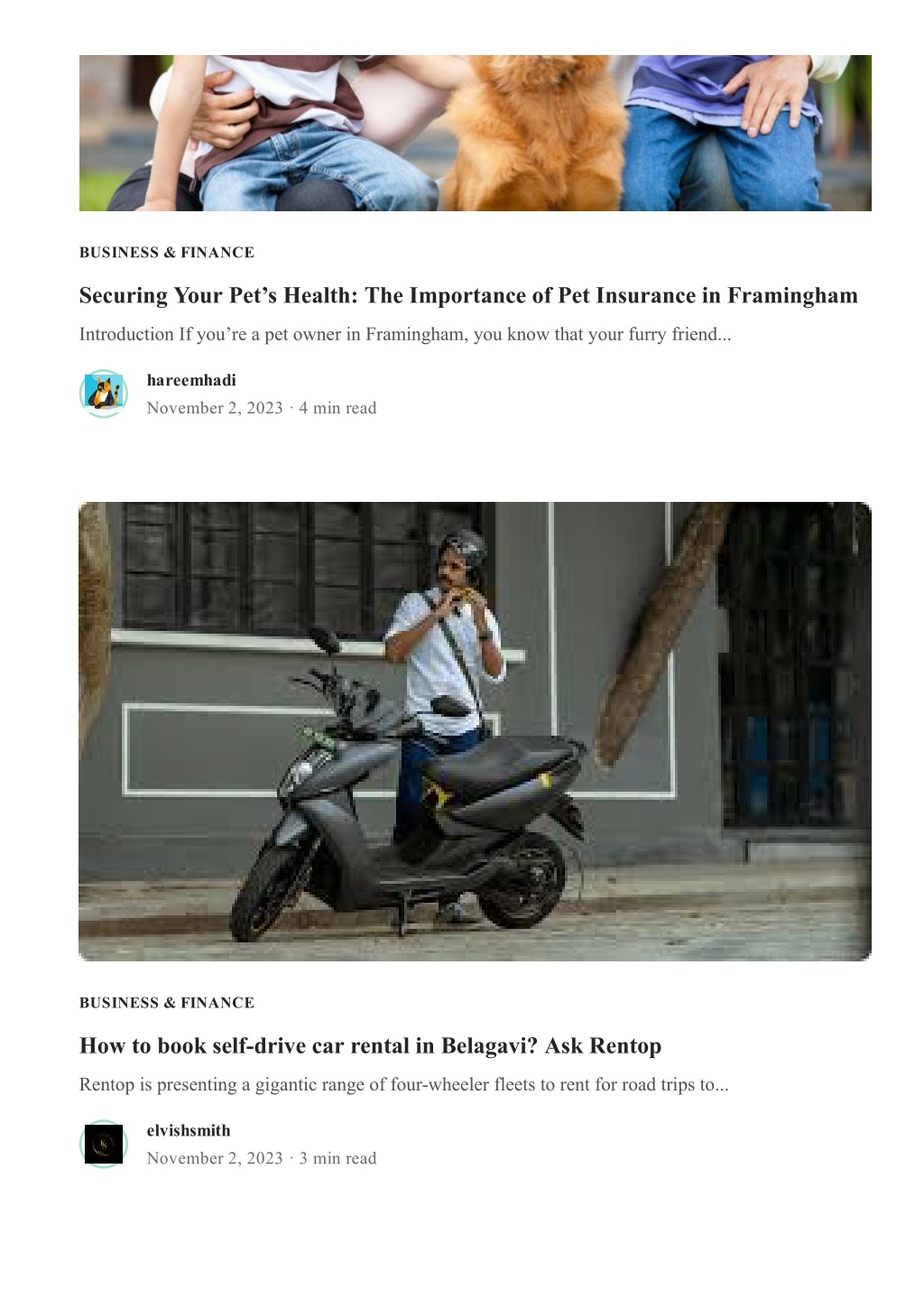Open the pet insurance article image
The image size is (924, 1308).
(476, 133)
